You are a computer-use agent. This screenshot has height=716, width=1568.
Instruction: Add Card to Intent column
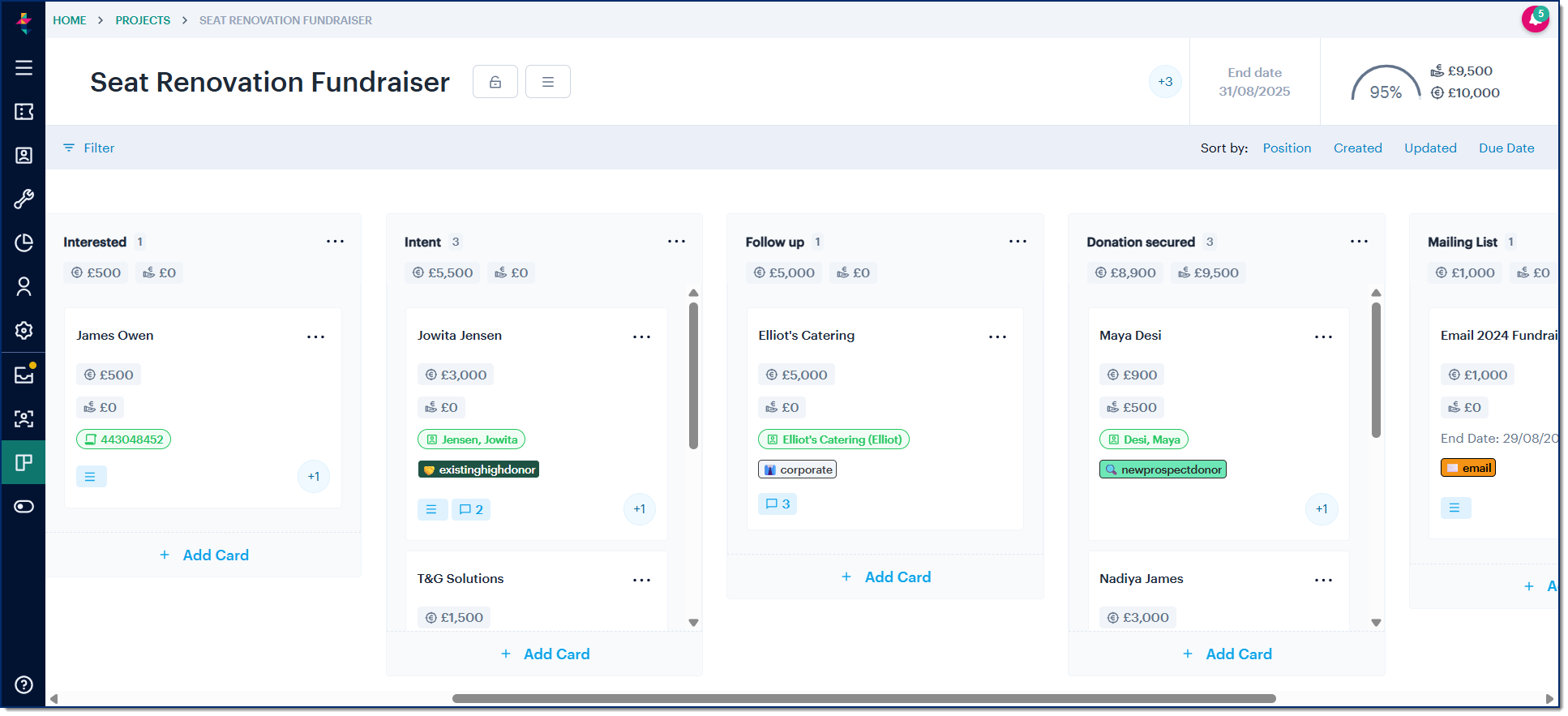pos(545,654)
